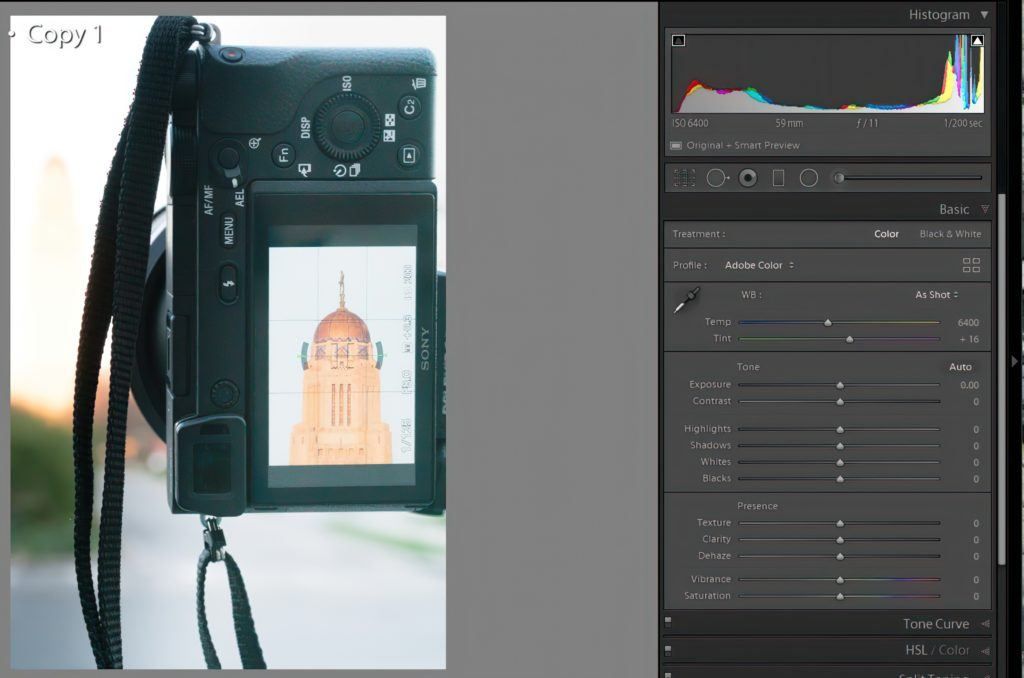Viewport: 1024px width, 678px height.
Task: Select the Graduated Filter tool
Action: (x=778, y=178)
